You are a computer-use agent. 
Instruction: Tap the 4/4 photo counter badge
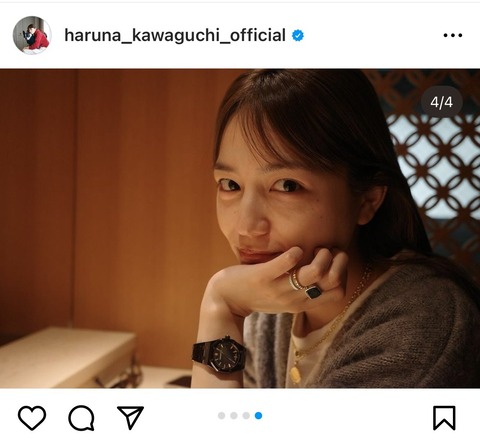point(441,102)
